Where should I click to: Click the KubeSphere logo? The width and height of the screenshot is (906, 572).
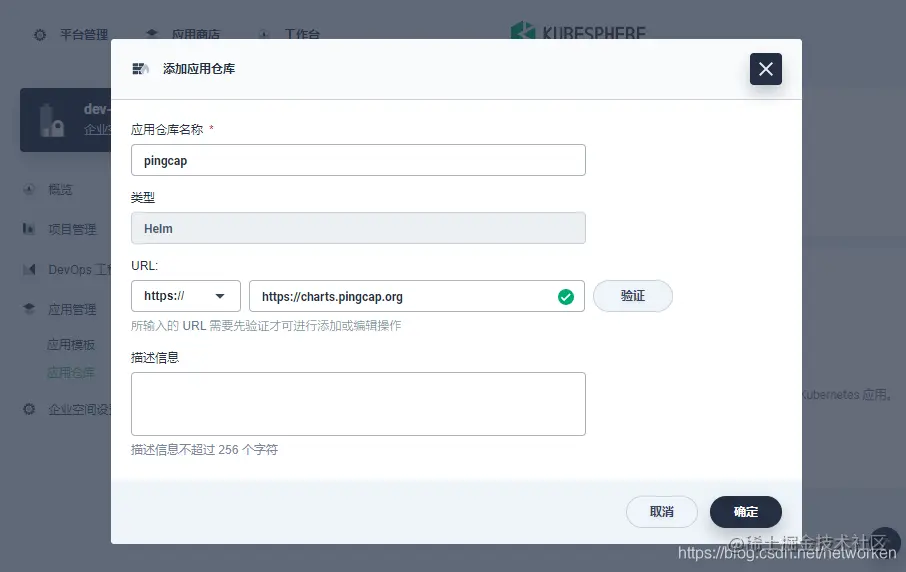pos(578,31)
